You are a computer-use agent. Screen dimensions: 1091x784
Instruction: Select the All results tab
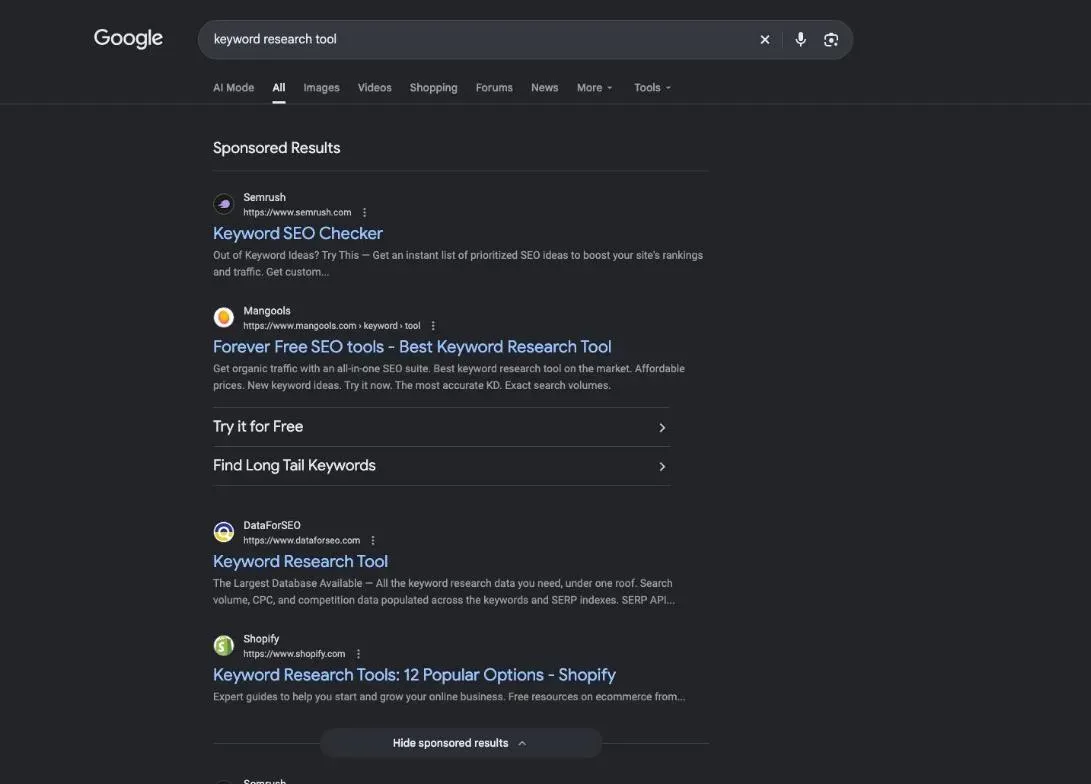279,88
